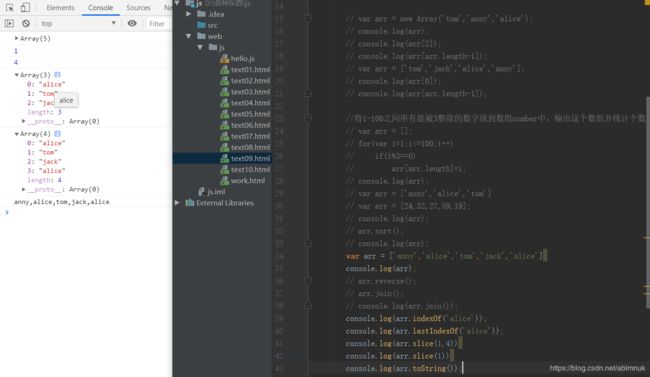Collapse the Array(4) console entry
This screenshot has width=650, height=377.
[x=17, y=134]
